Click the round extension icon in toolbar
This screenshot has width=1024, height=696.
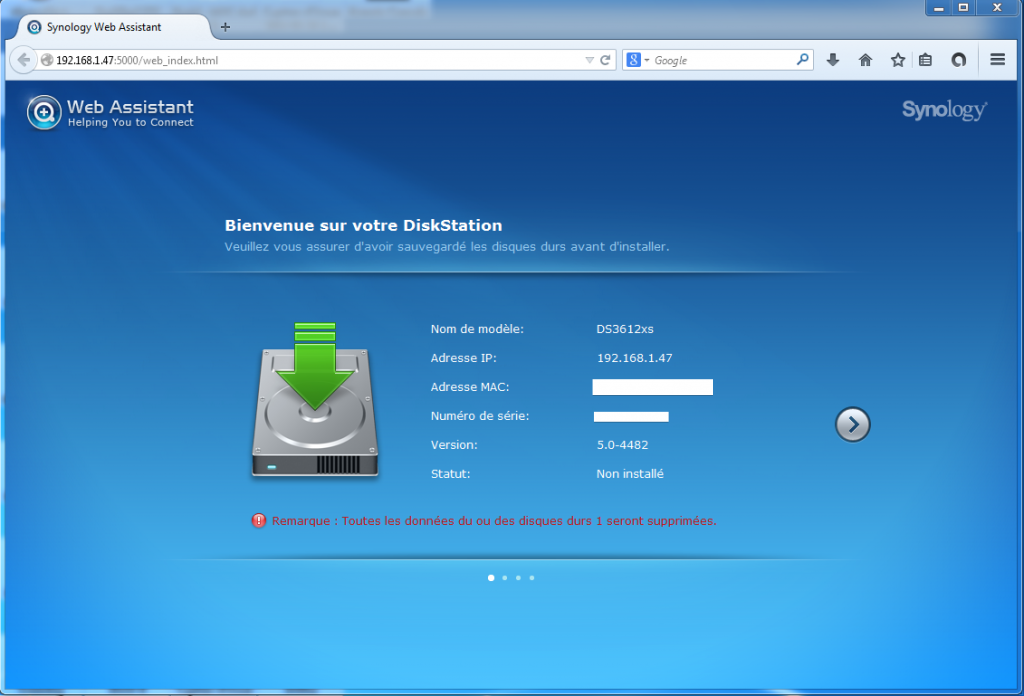[958, 60]
